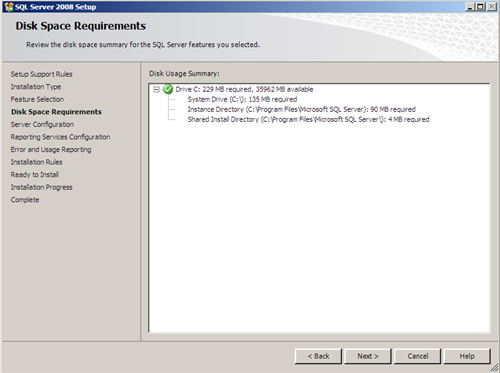Click the Review the disk space summary text
Screen dimensions: 500x373
pos(143,44)
